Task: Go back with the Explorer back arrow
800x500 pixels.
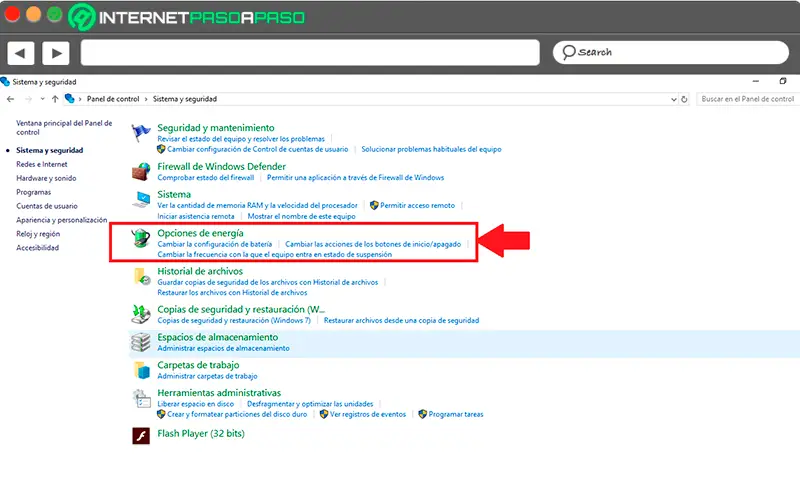Action: point(11,99)
